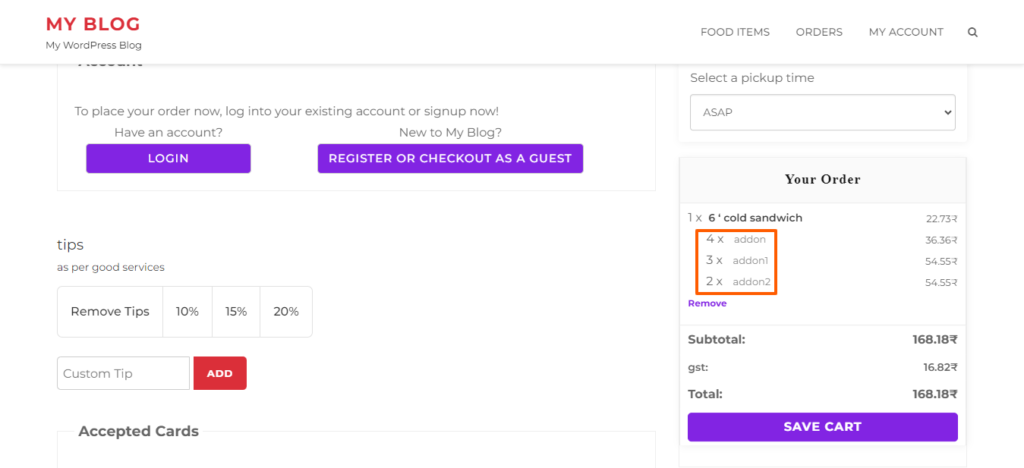
Task: Open the header search icon
Action: tap(972, 32)
